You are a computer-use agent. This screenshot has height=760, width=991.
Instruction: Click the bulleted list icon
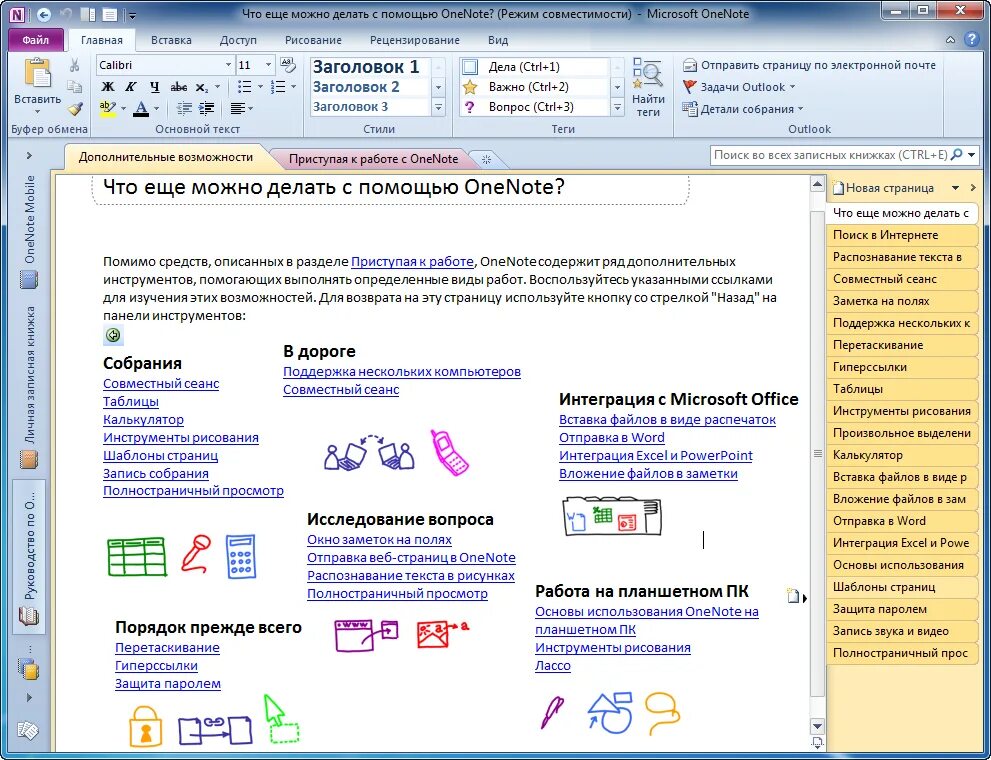(x=246, y=85)
